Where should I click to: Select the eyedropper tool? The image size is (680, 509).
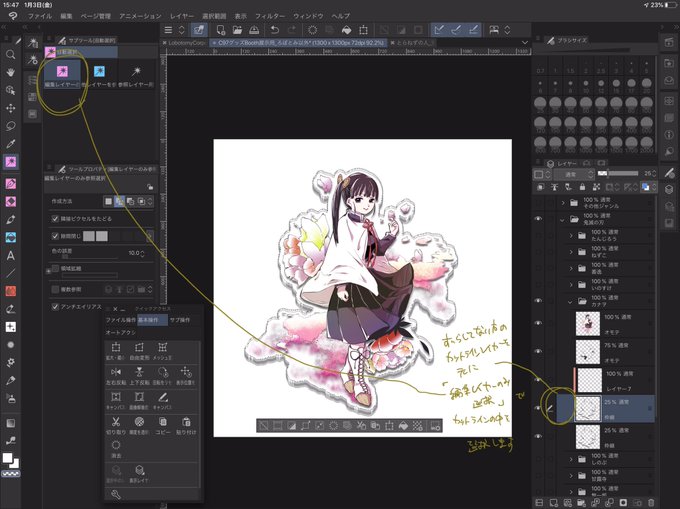click(x=10, y=144)
